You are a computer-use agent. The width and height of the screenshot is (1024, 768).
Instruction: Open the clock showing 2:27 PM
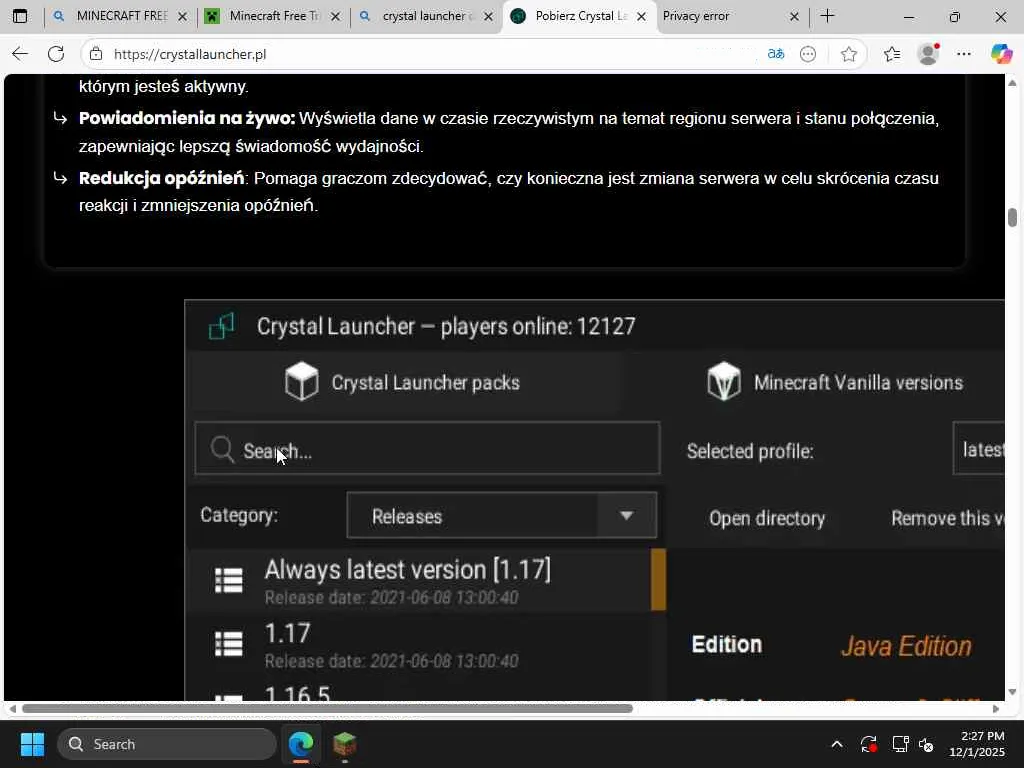[x=977, y=744]
